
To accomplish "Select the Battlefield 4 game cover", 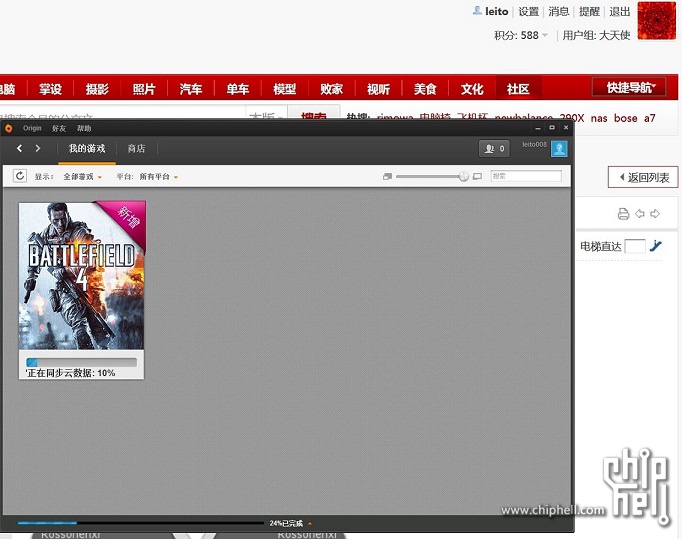I will click(x=82, y=275).
